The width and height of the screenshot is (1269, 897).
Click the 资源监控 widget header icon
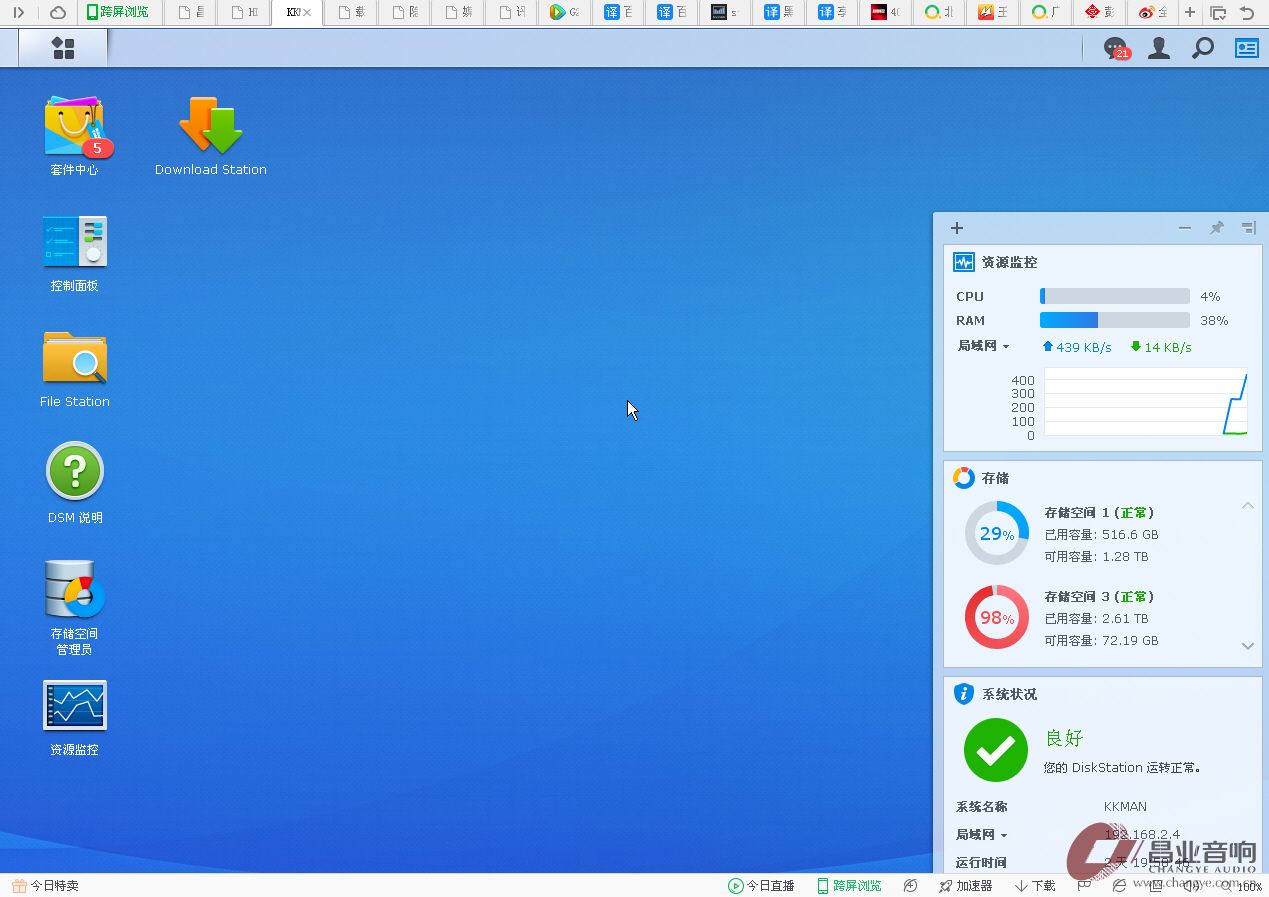(964, 262)
